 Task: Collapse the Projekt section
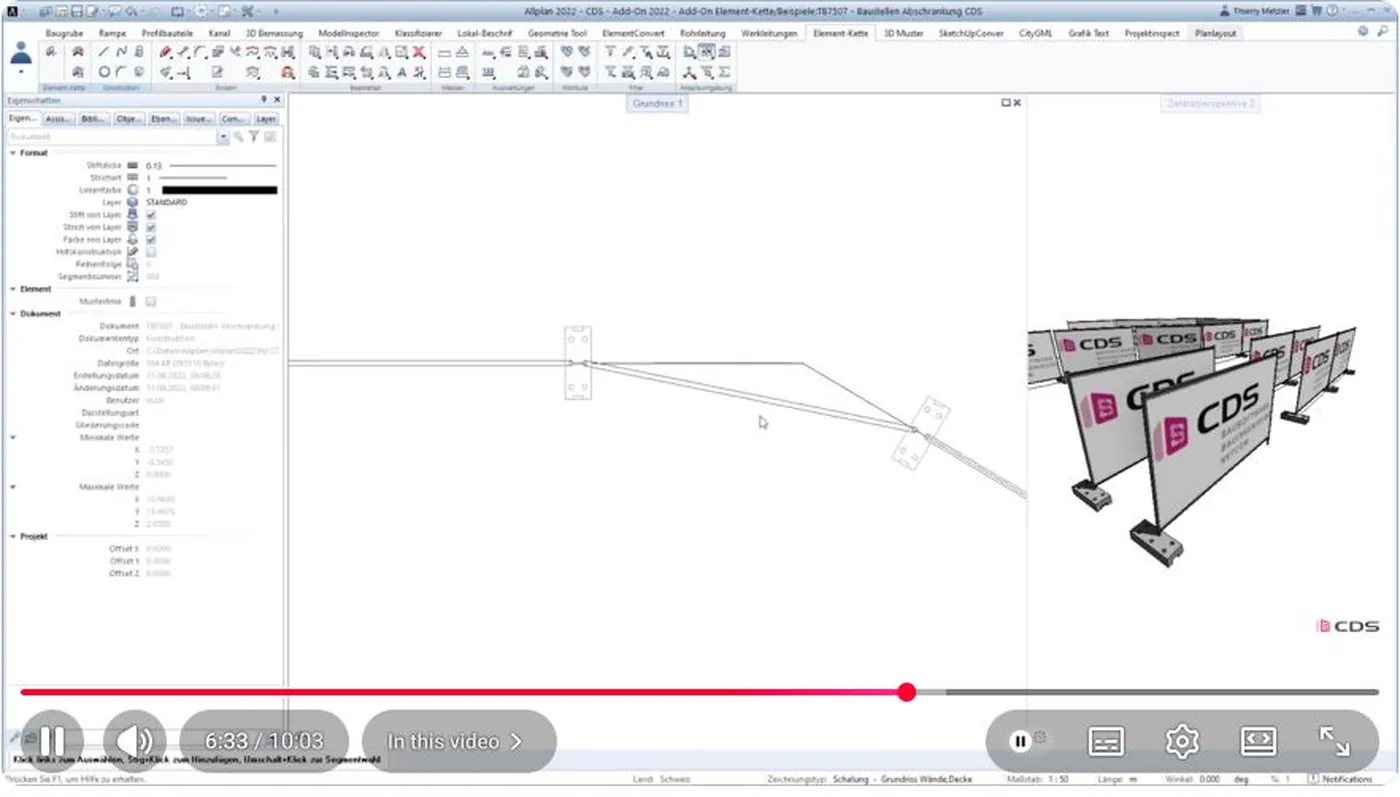(13, 537)
